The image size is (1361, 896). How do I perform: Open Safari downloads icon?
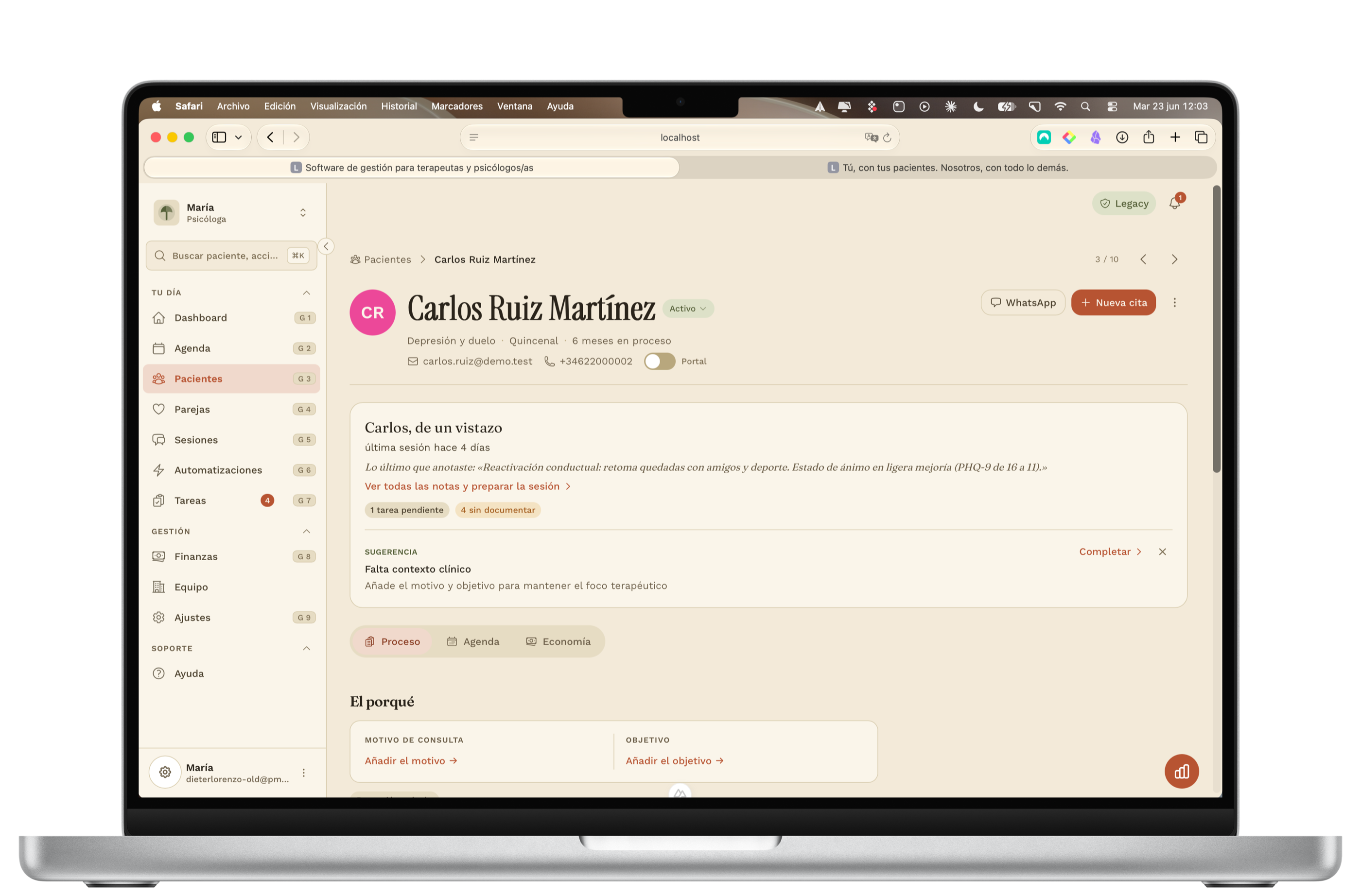[x=1122, y=137]
